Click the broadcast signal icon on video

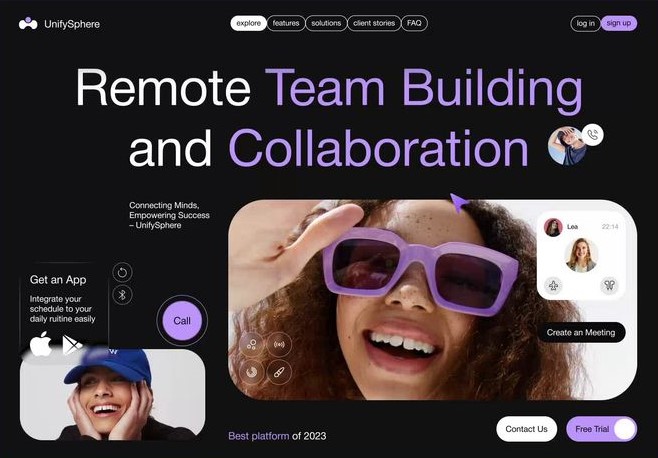[x=279, y=345]
